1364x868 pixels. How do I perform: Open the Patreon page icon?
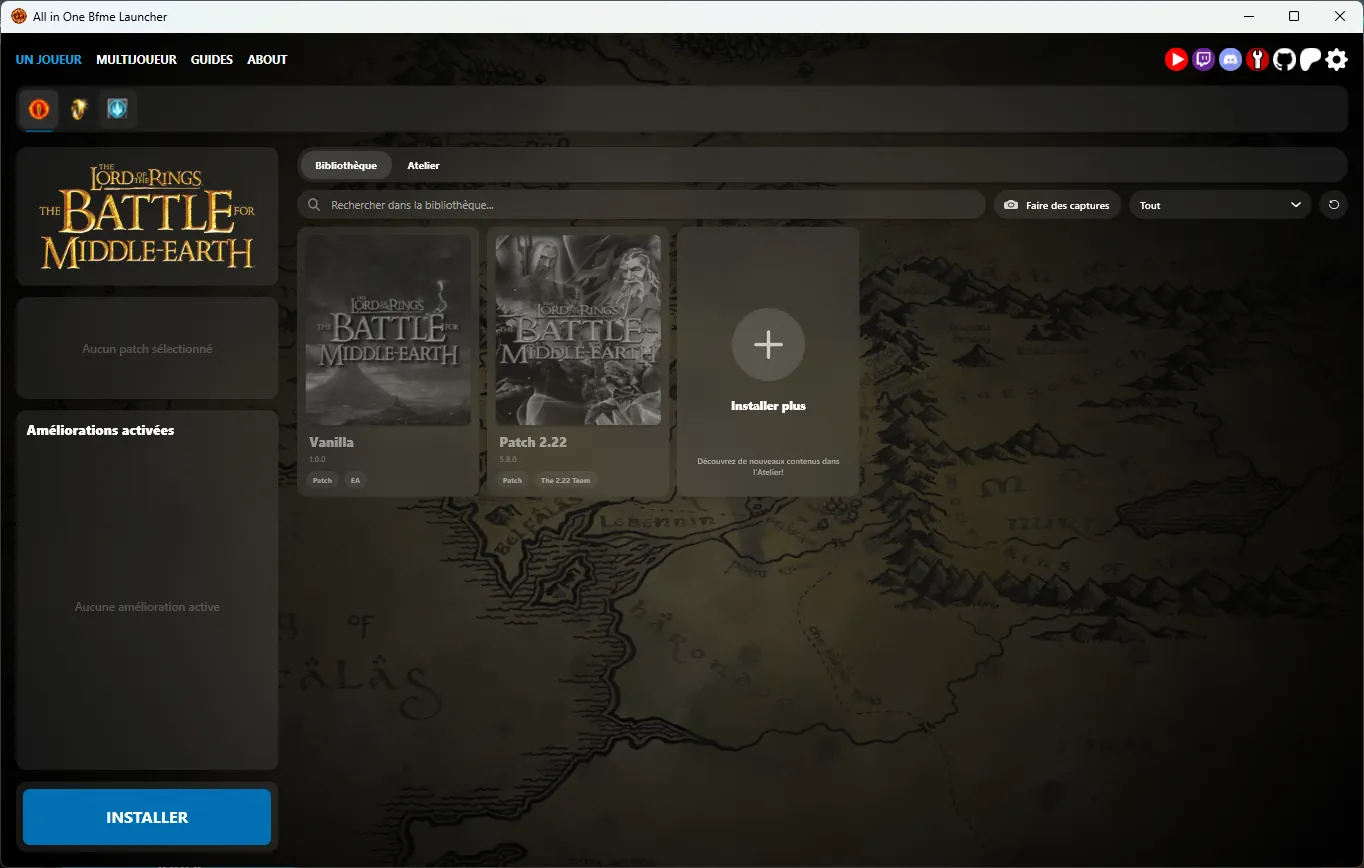1310,60
